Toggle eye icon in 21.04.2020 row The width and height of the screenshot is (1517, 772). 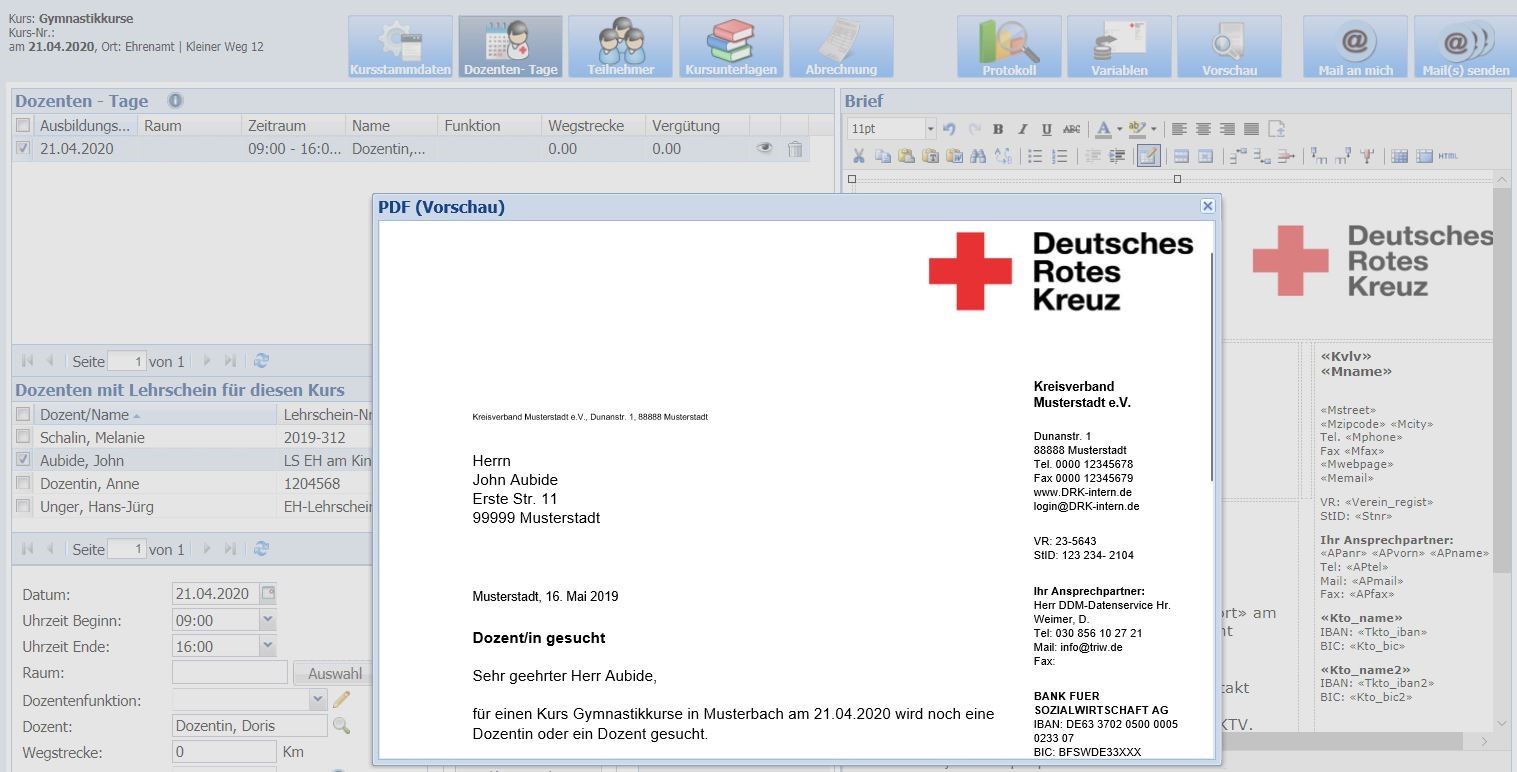pyautogui.click(x=764, y=148)
